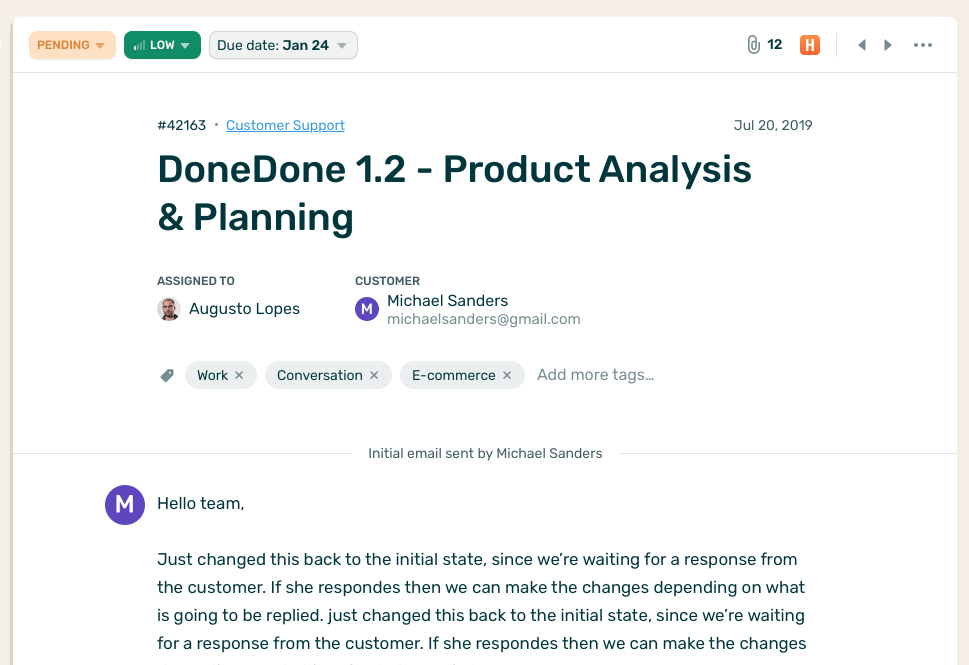The height and width of the screenshot is (665, 969).
Task: Remove the Conversation tag
Action: pos(374,376)
